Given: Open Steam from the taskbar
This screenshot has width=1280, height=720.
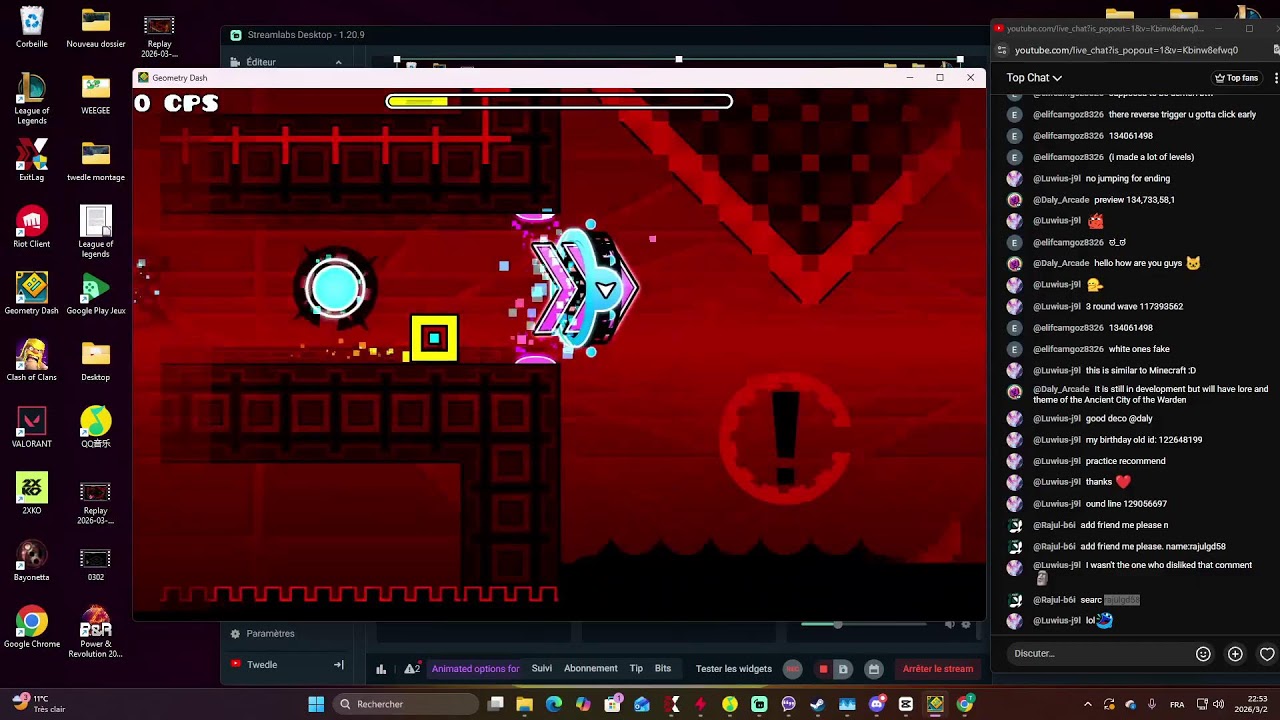Looking at the screenshot, I should click(818, 704).
